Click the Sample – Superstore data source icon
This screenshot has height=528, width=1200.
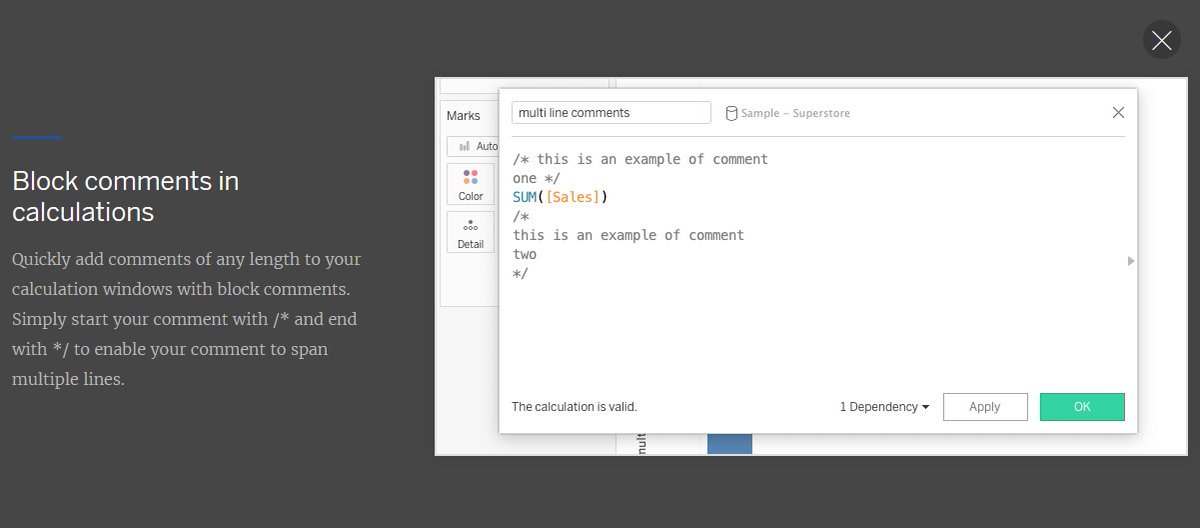pos(731,113)
